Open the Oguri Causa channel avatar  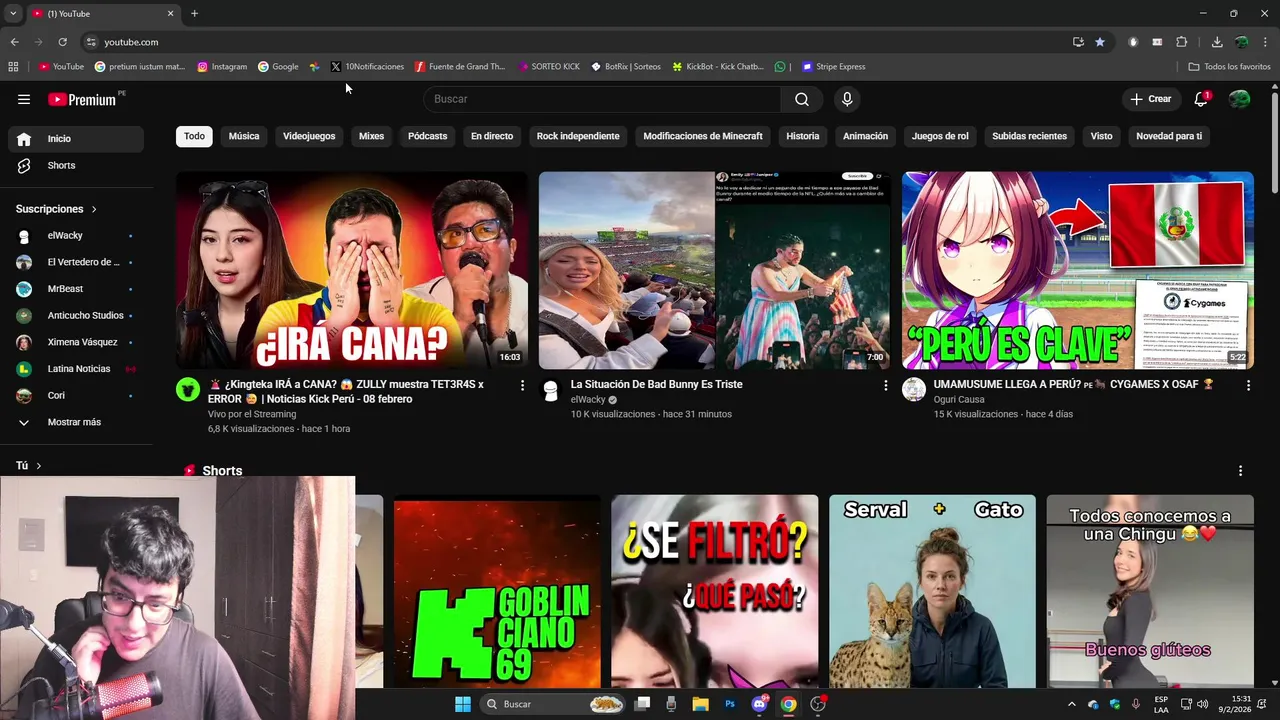click(914, 390)
